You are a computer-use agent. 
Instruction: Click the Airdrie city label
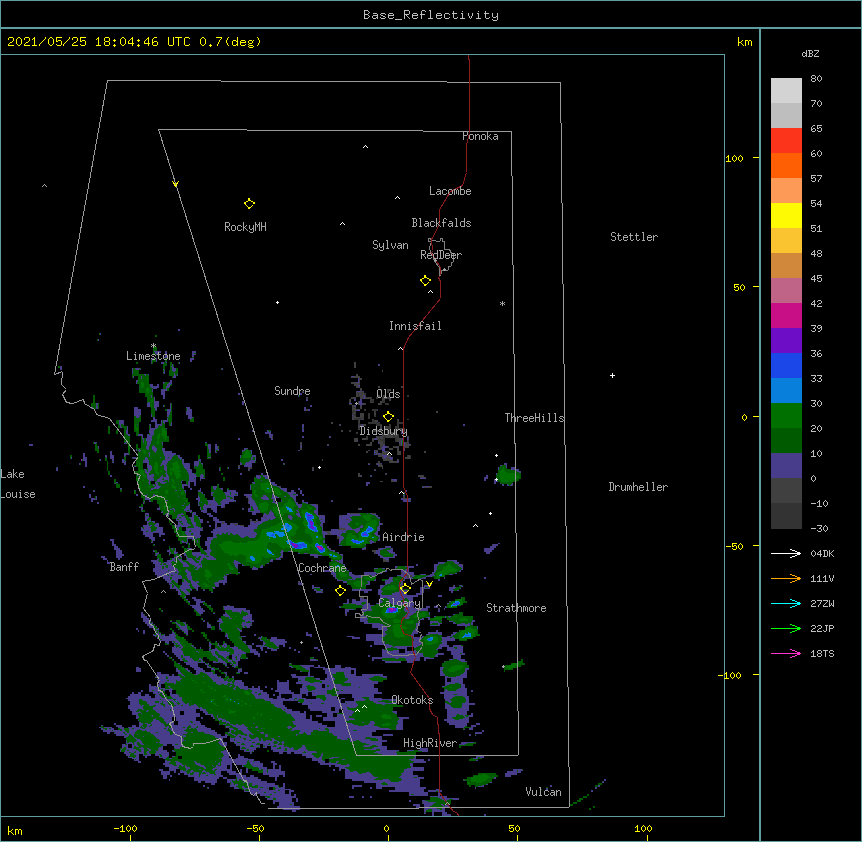403,537
